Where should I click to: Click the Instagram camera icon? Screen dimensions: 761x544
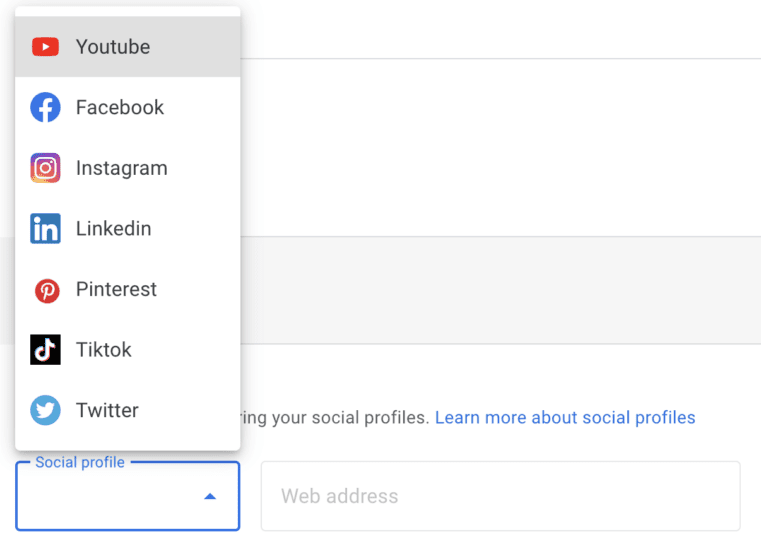click(x=45, y=168)
